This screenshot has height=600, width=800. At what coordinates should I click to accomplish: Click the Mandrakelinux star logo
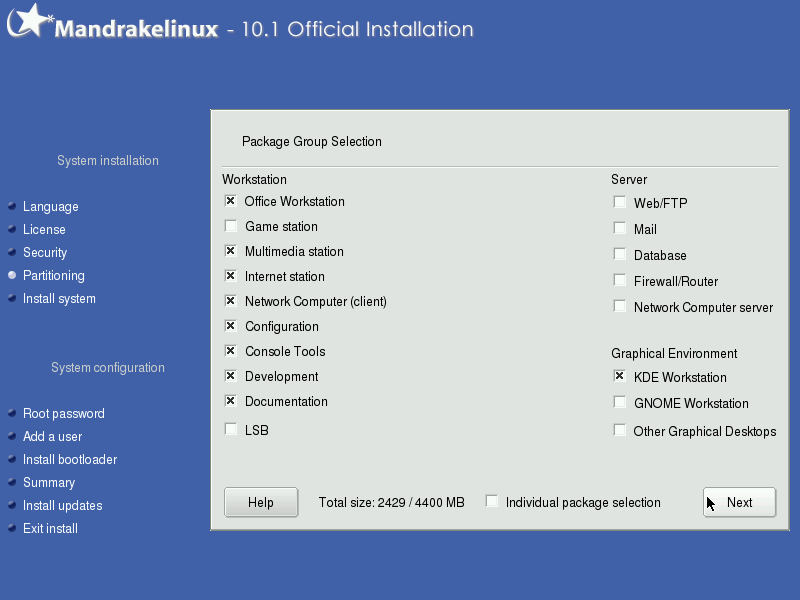click(x=30, y=20)
